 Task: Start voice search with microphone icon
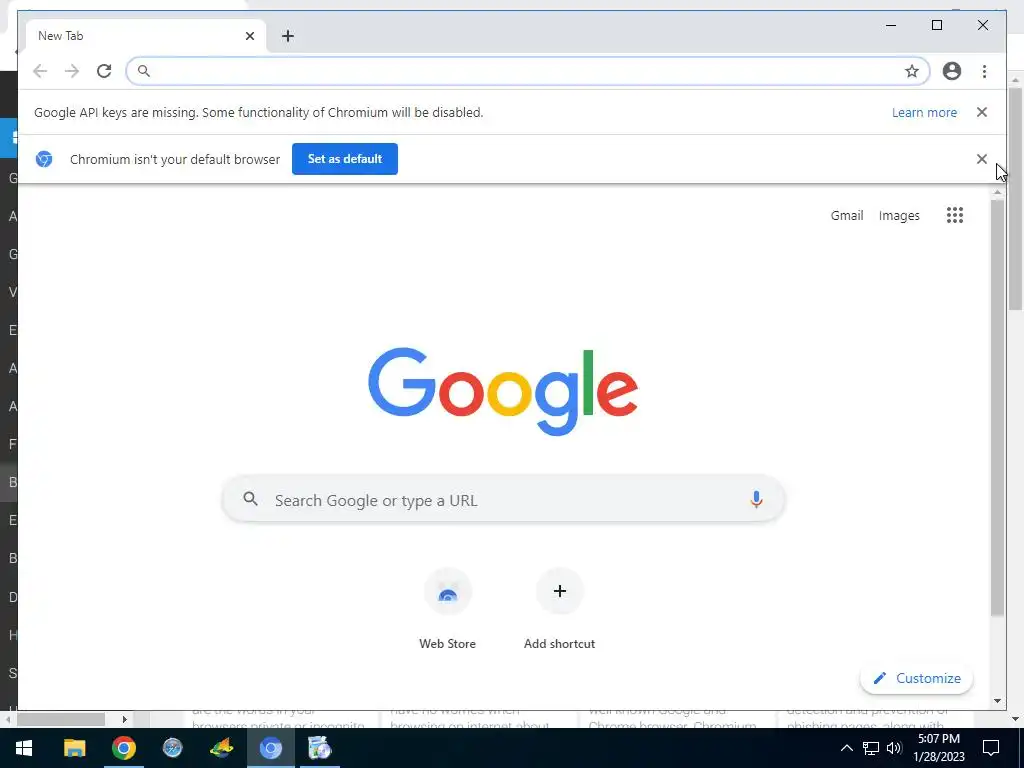tap(756, 500)
